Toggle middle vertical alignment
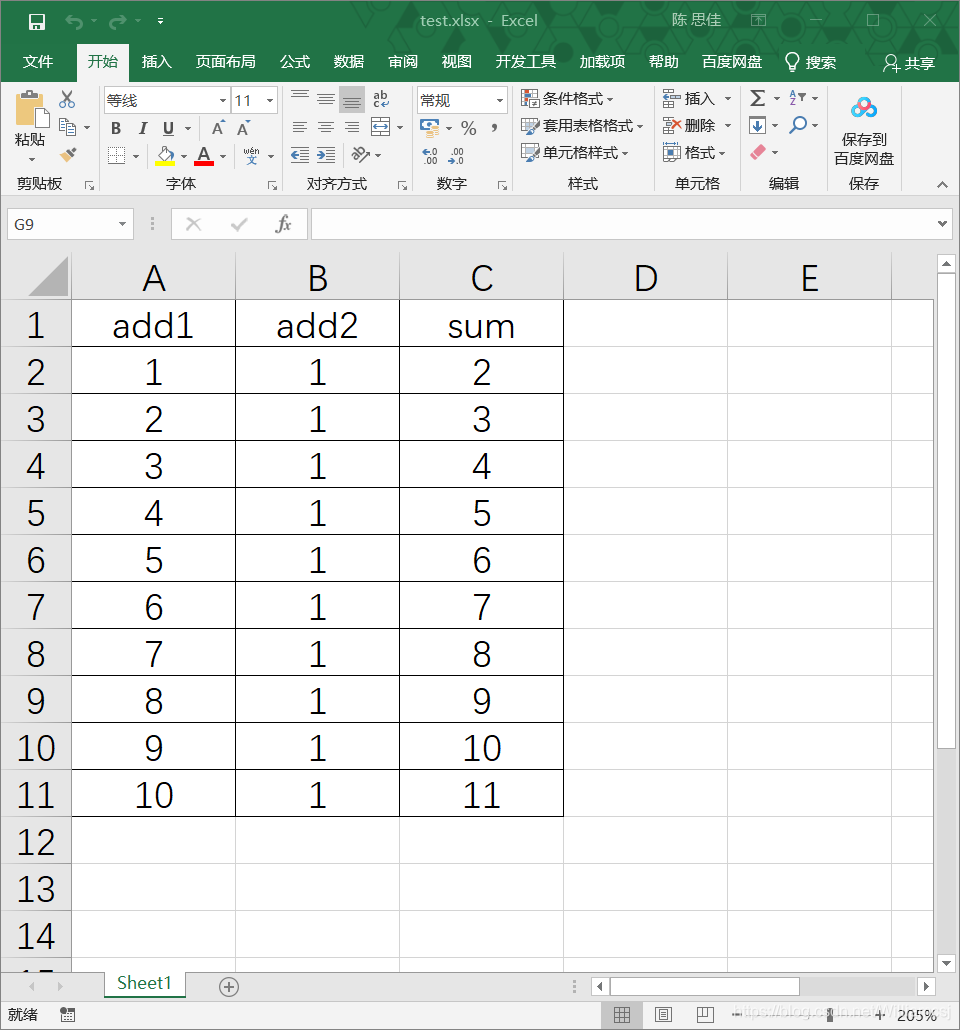 coord(326,99)
